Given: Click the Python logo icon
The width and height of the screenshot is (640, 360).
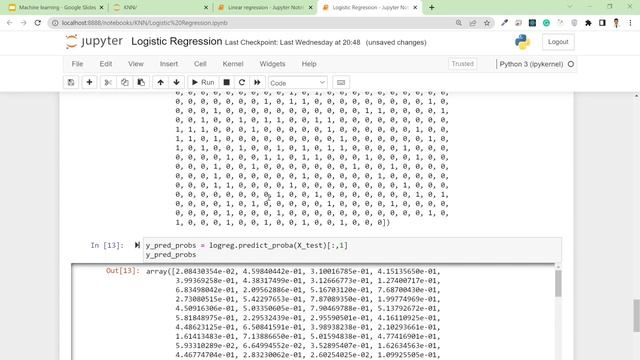Looking at the screenshot, I should (x=522, y=42).
